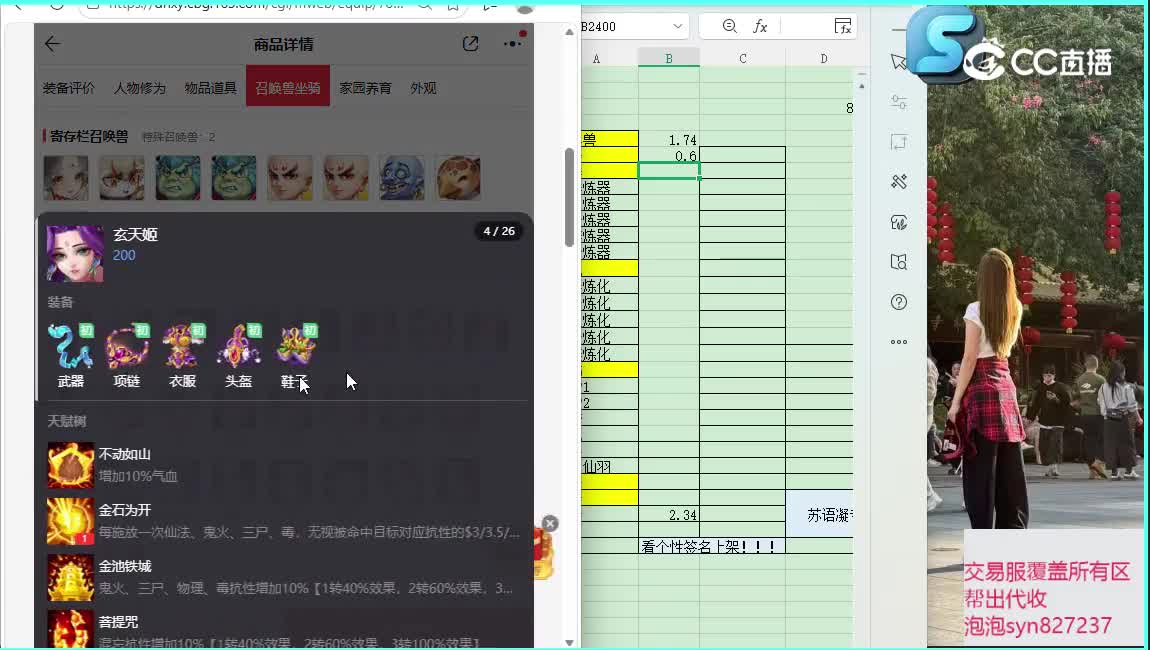Select the 苏语凝 cell

(x=820, y=514)
